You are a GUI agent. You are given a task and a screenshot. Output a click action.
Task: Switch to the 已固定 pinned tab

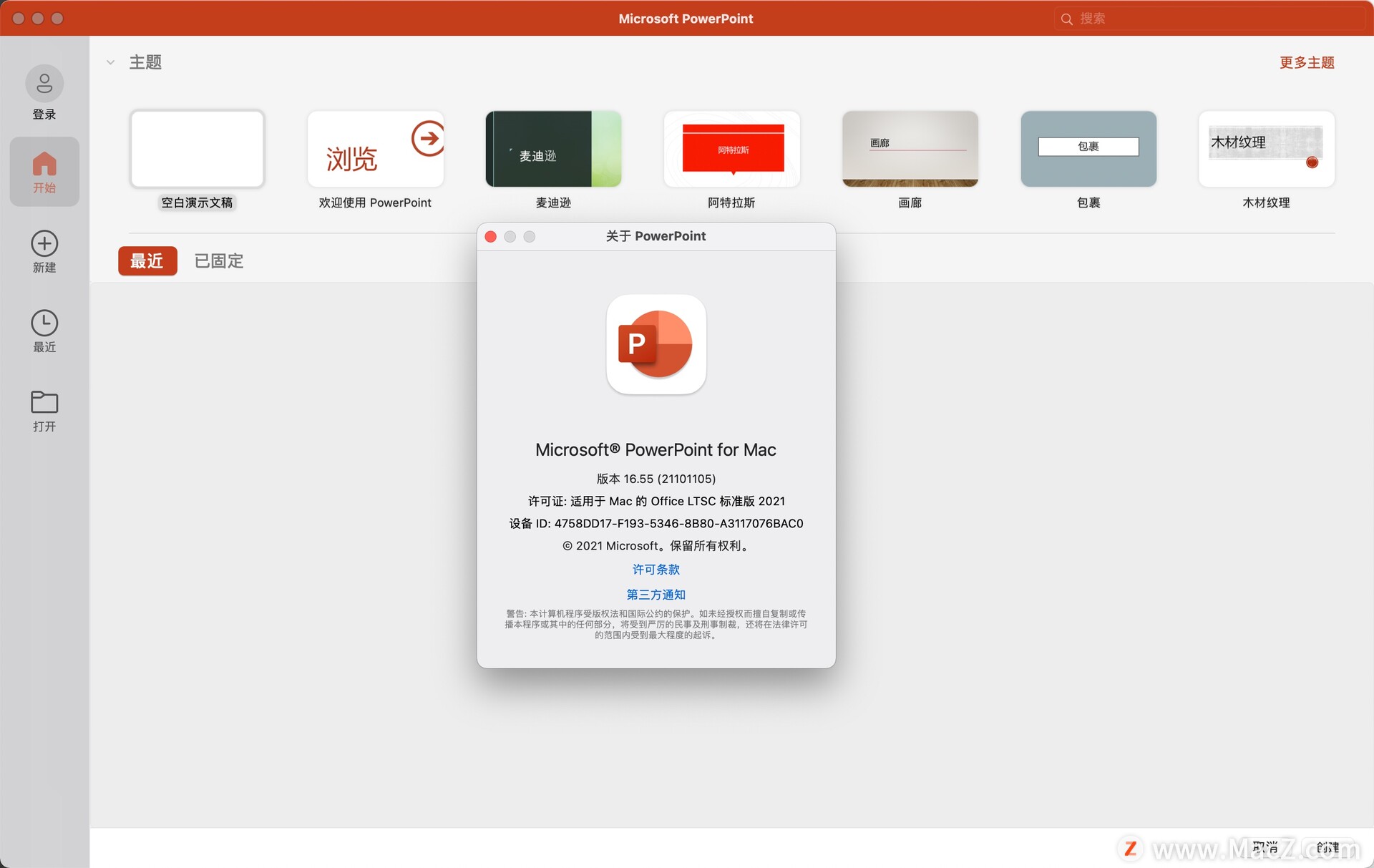tap(219, 261)
